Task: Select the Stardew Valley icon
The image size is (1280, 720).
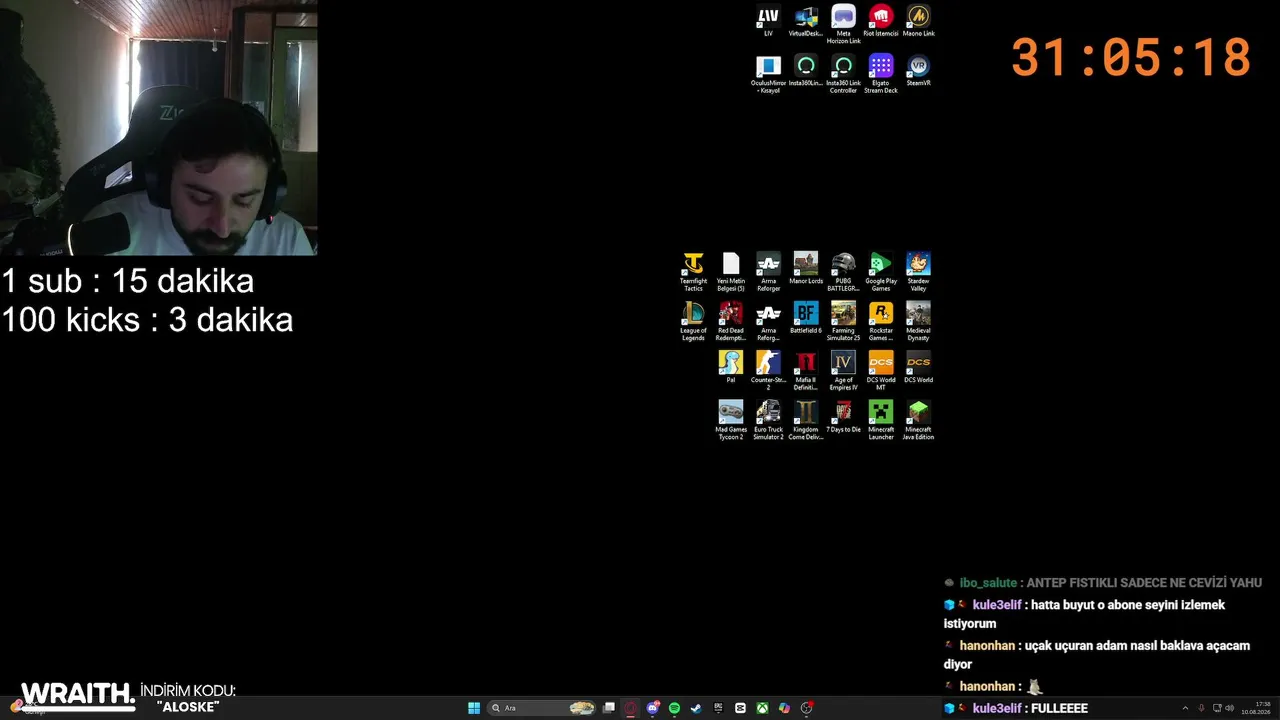Action: [x=918, y=272]
